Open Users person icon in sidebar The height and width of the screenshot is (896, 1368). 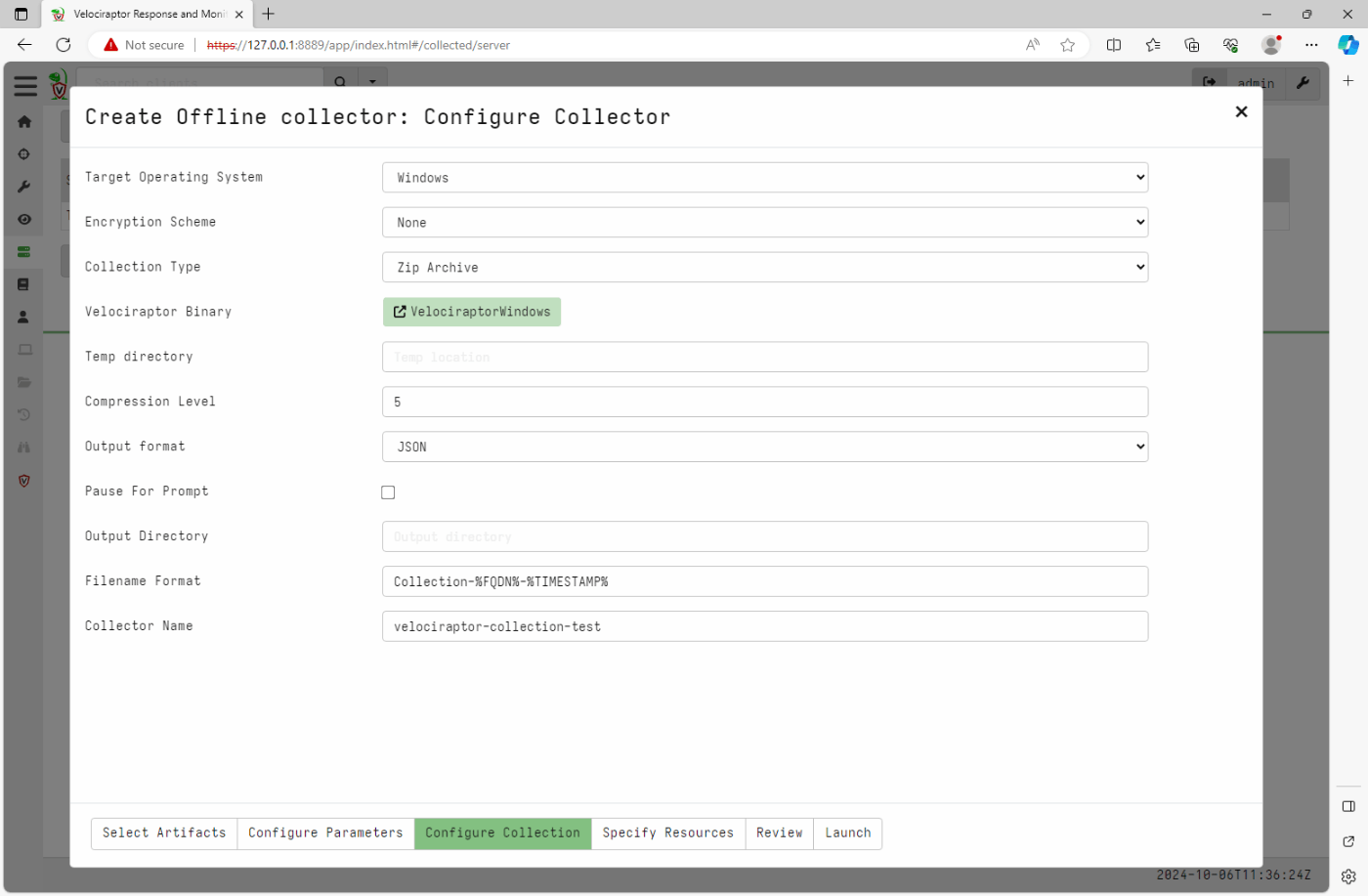click(x=24, y=318)
